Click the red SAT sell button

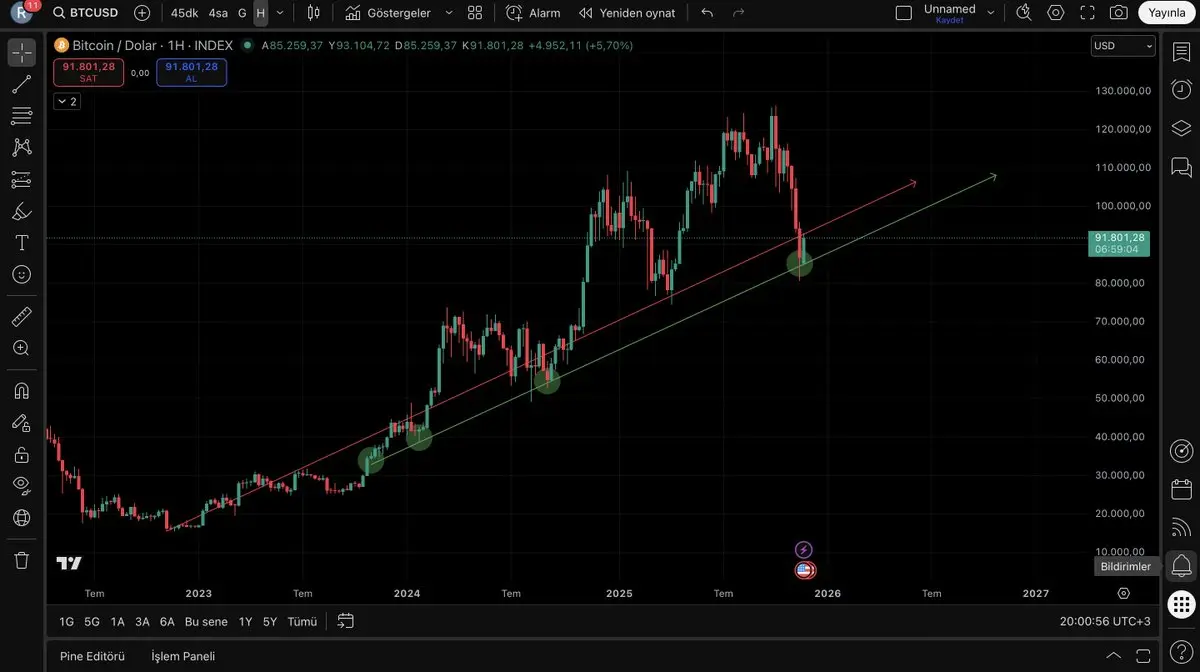coord(89,72)
